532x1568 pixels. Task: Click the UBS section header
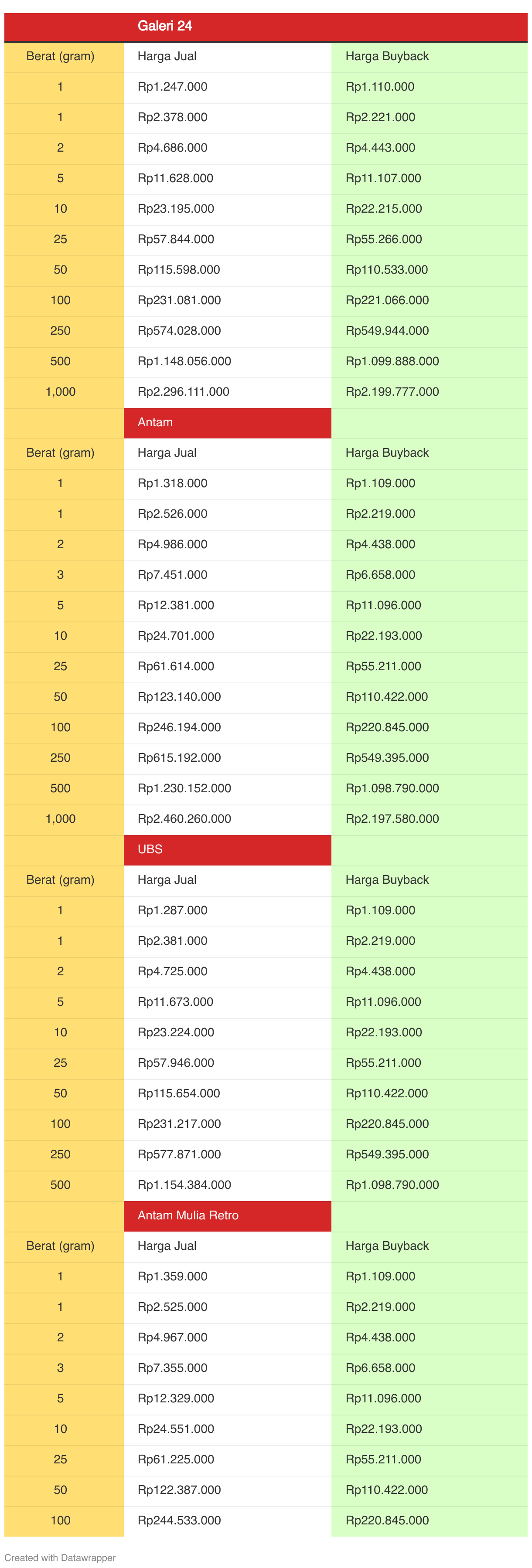click(150, 849)
